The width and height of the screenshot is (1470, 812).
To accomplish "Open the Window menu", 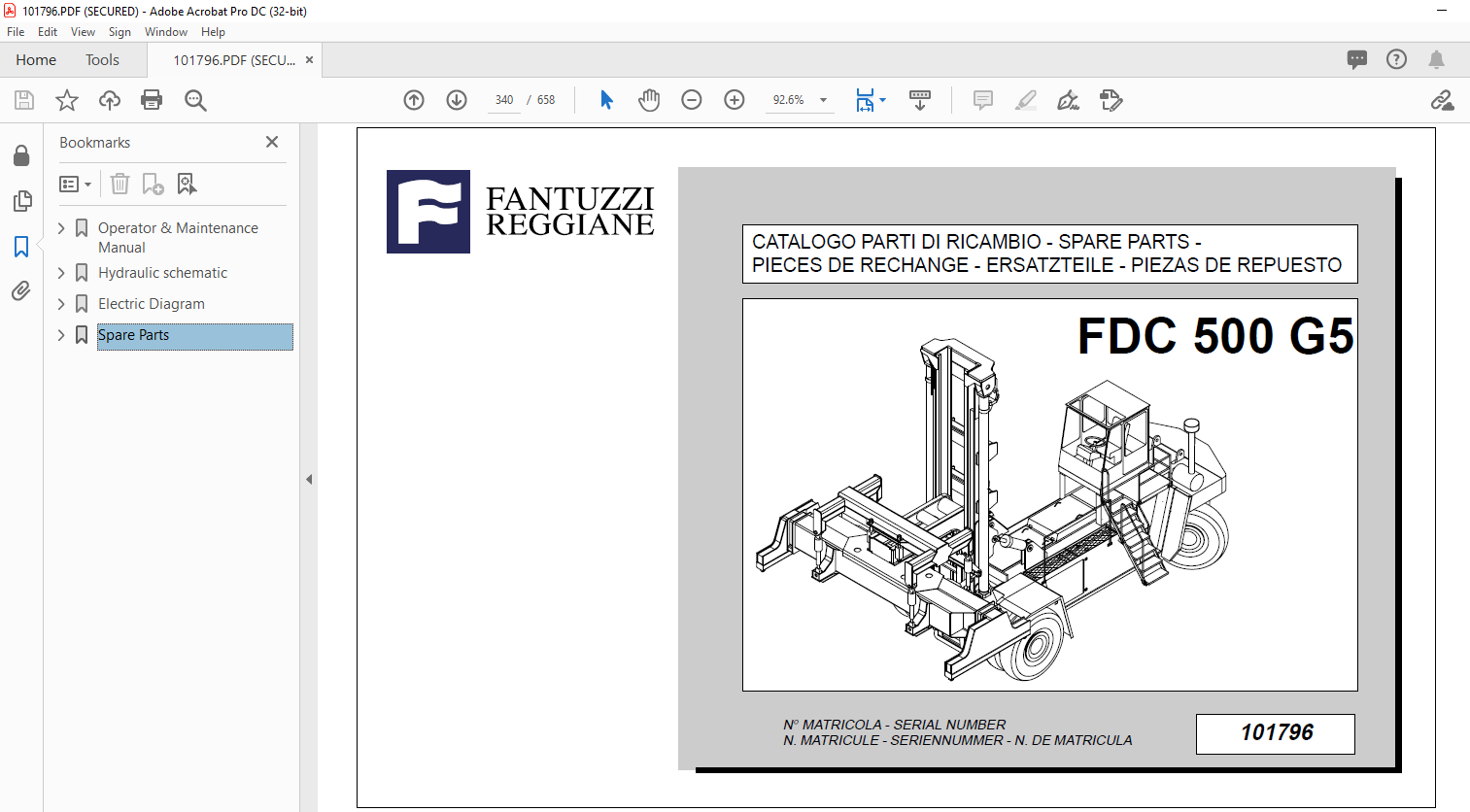I will point(166,32).
